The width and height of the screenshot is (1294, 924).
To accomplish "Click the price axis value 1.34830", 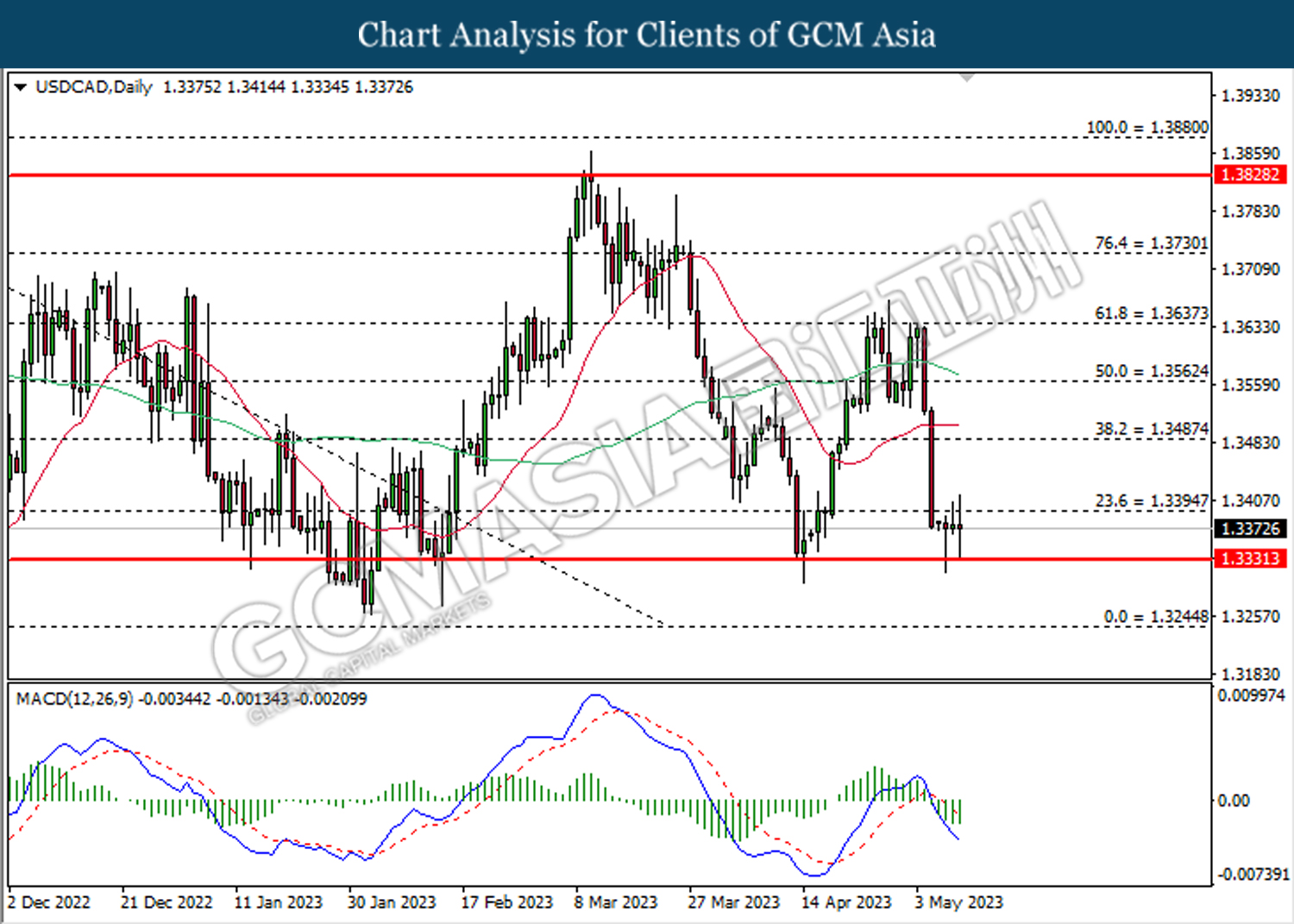I will [x=1251, y=443].
